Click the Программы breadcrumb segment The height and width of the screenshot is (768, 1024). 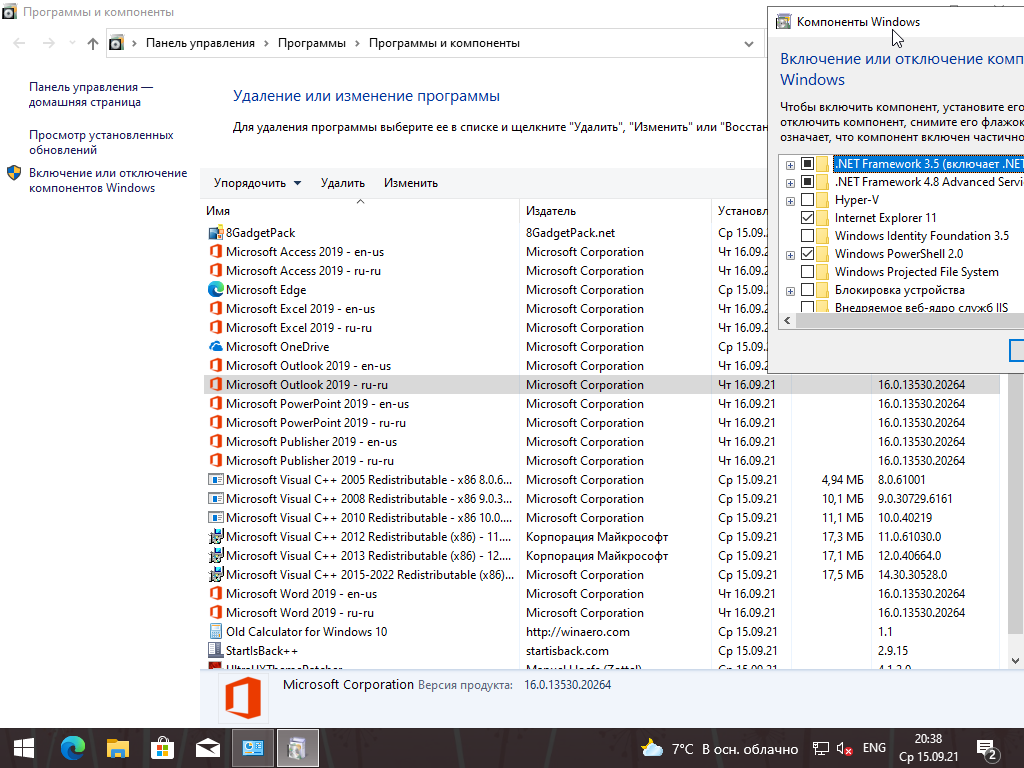click(x=312, y=43)
